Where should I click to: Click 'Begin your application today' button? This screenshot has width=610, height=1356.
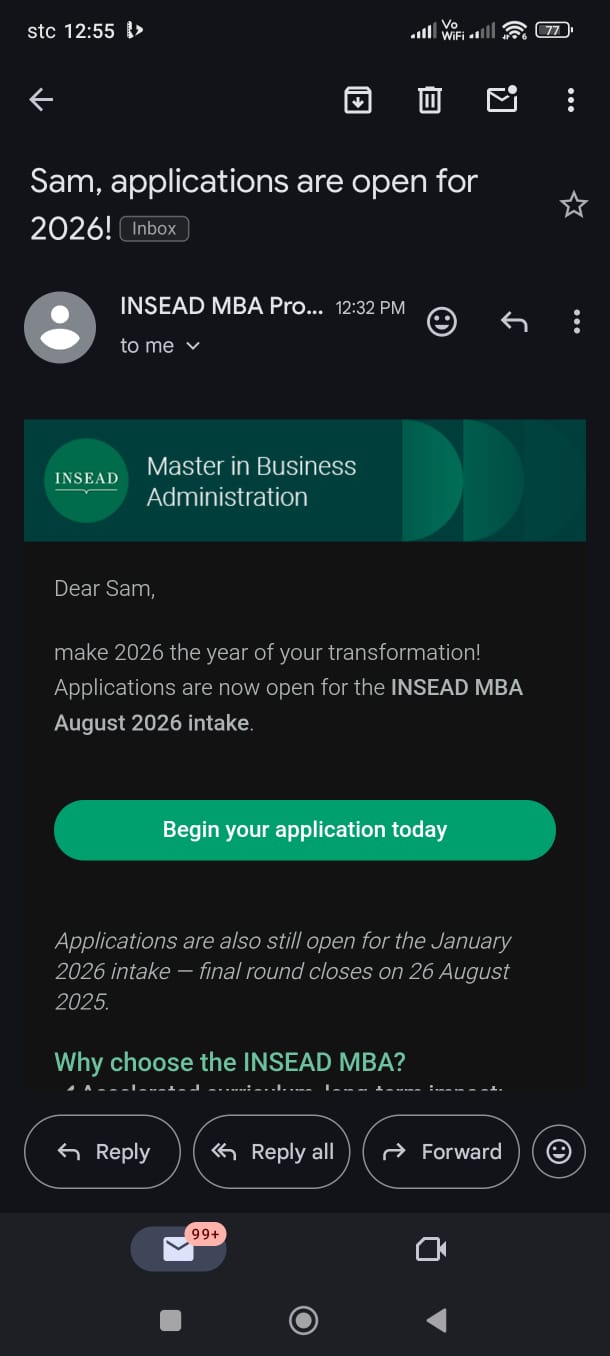point(305,830)
